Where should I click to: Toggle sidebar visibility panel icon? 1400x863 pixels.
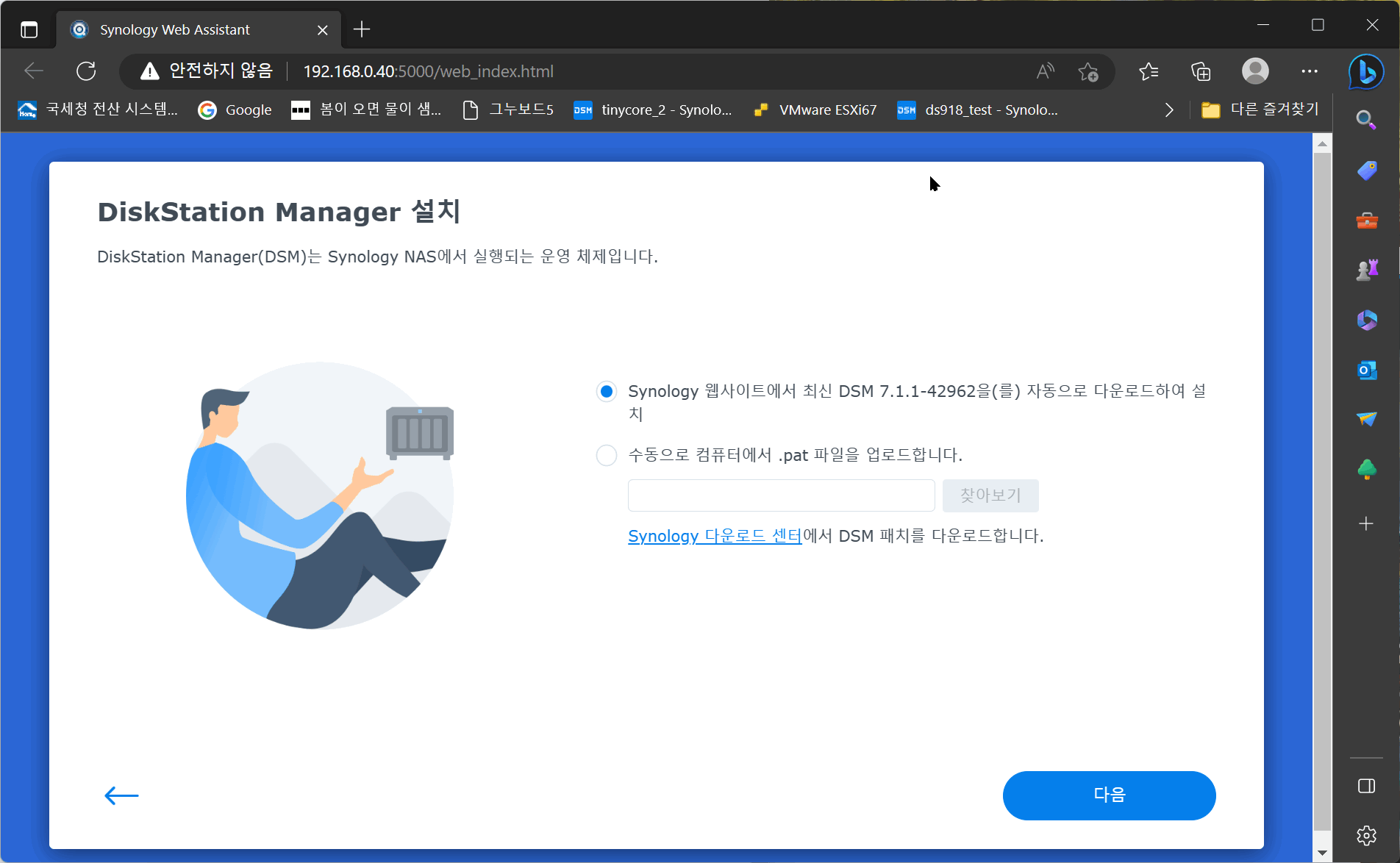(x=1366, y=786)
